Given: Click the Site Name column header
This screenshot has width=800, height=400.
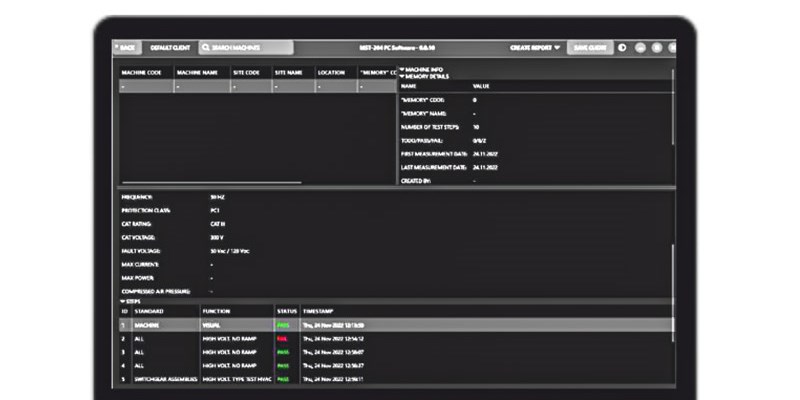Looking at the screenshot, I should [x=292, y=72].
